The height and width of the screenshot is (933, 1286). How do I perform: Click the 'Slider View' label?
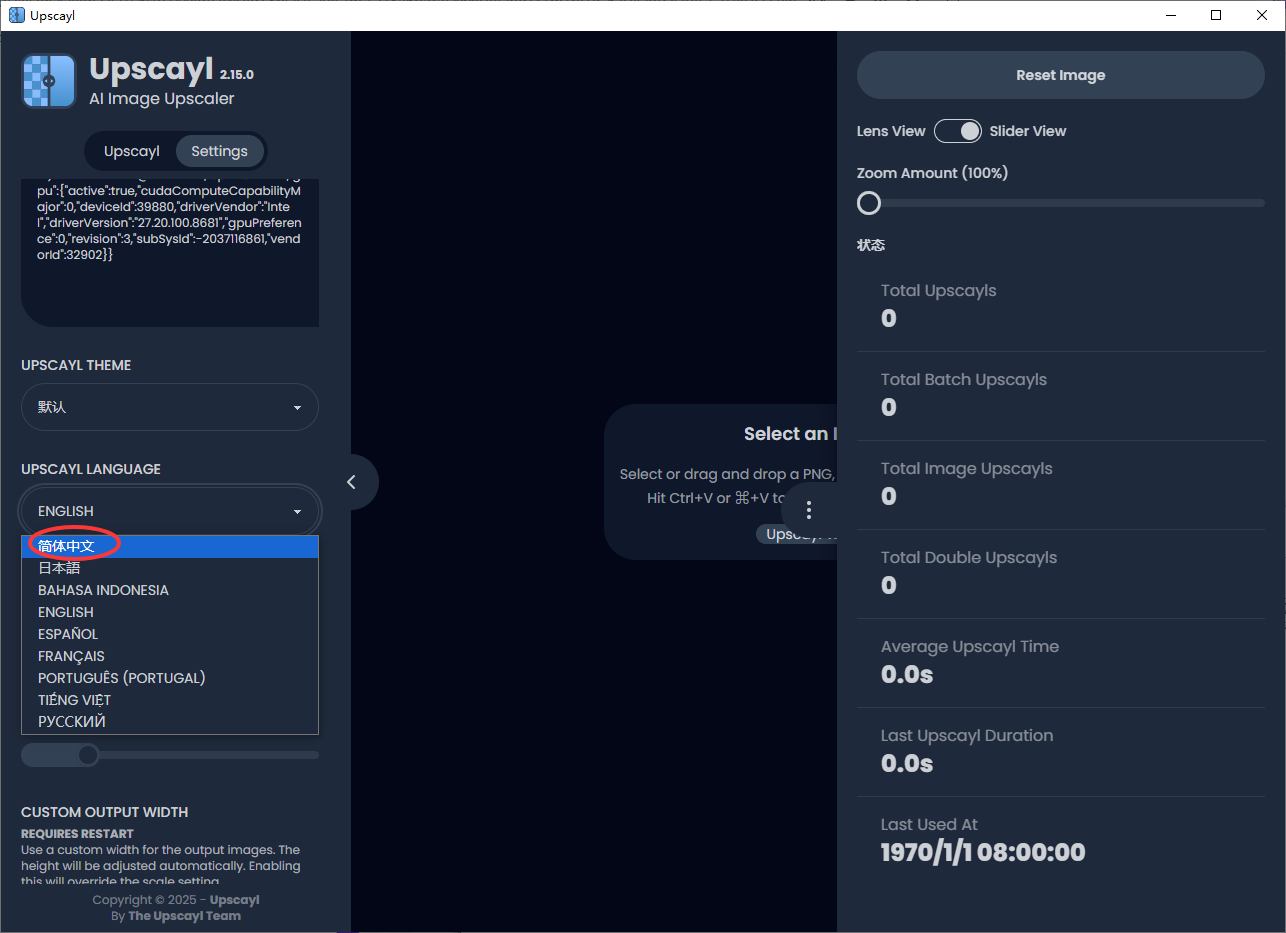(x=1028, y=131)
